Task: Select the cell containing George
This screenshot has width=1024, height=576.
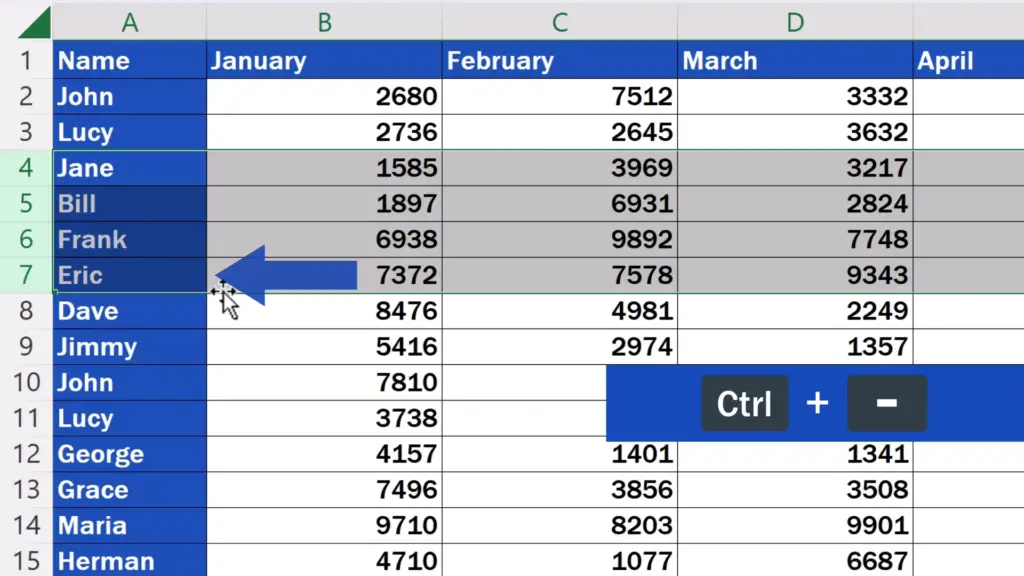Action: pyautogui.click(x=129, y=454)
